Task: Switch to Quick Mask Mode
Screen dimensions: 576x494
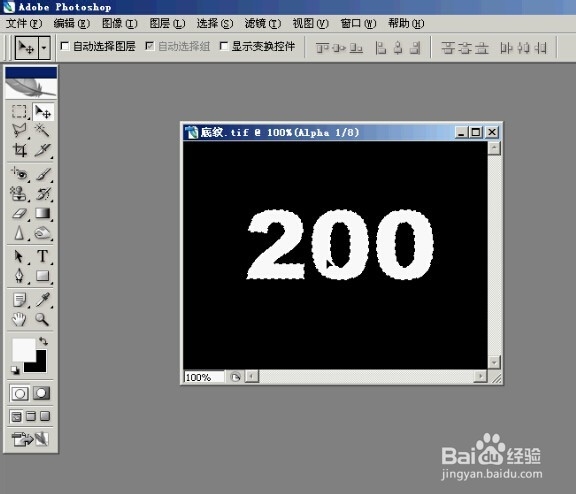Action: coord(42,393)
